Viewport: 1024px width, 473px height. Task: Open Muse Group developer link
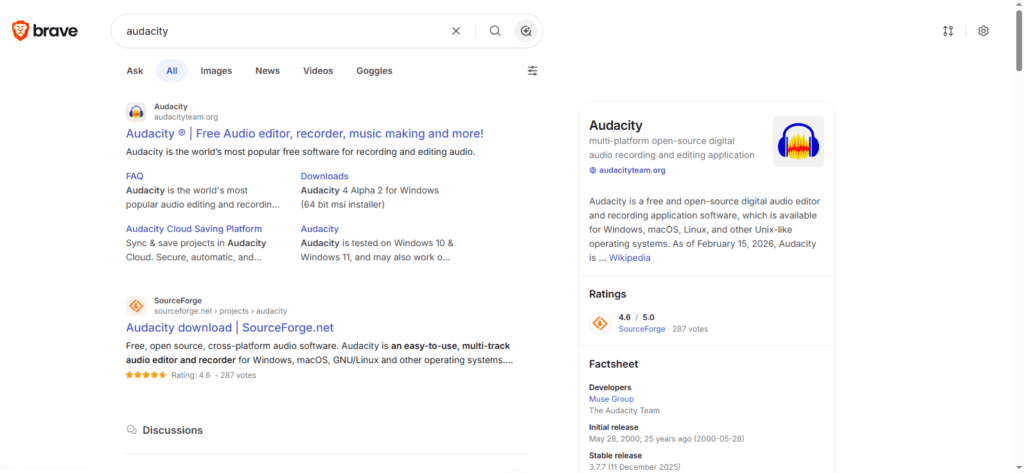(x=611, y=399)
